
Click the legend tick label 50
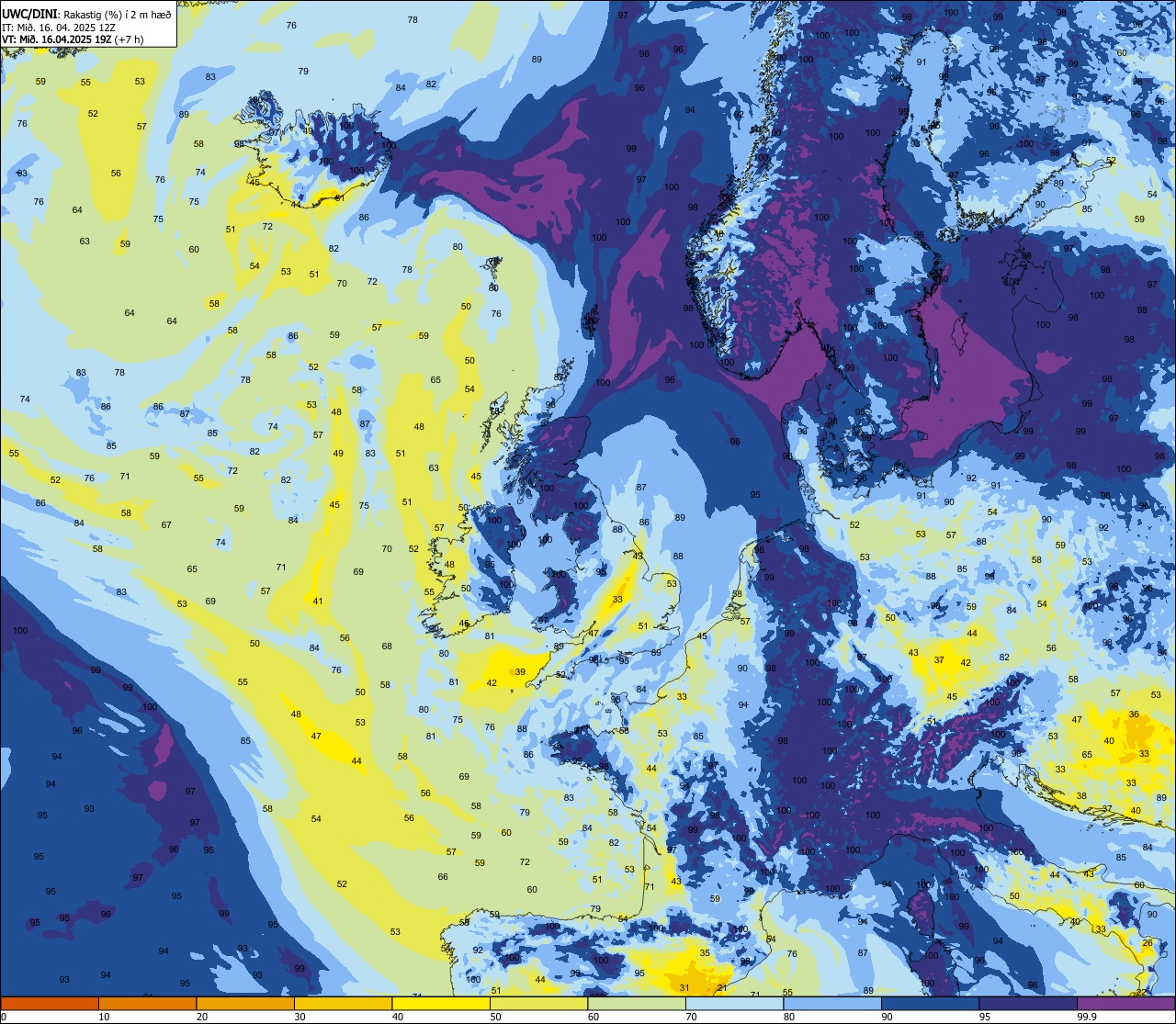click(495, 1017)
